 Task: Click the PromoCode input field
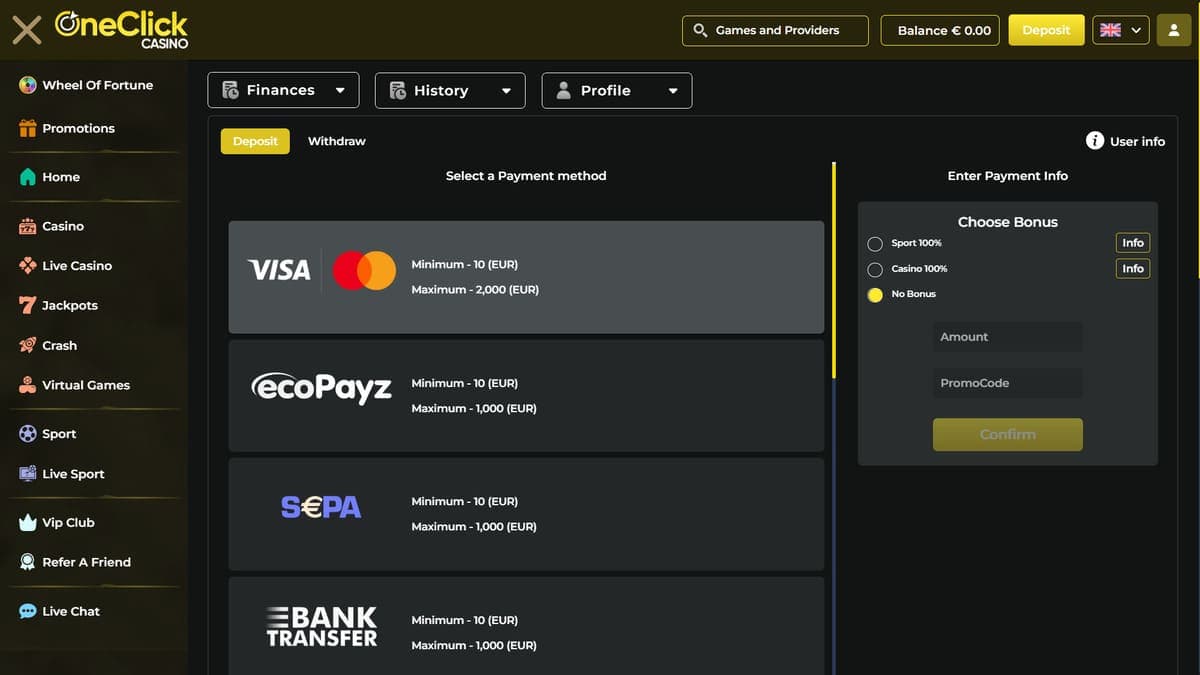click(x=1008, y=383)
